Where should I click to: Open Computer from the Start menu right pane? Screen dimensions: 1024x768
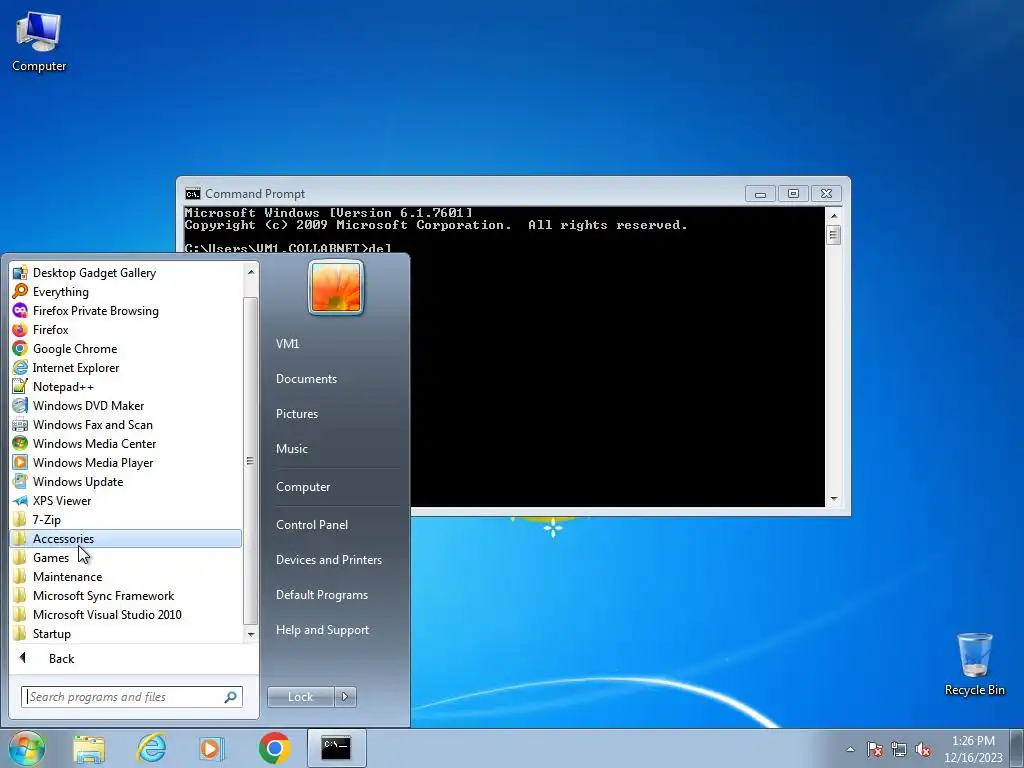point(337,487)
